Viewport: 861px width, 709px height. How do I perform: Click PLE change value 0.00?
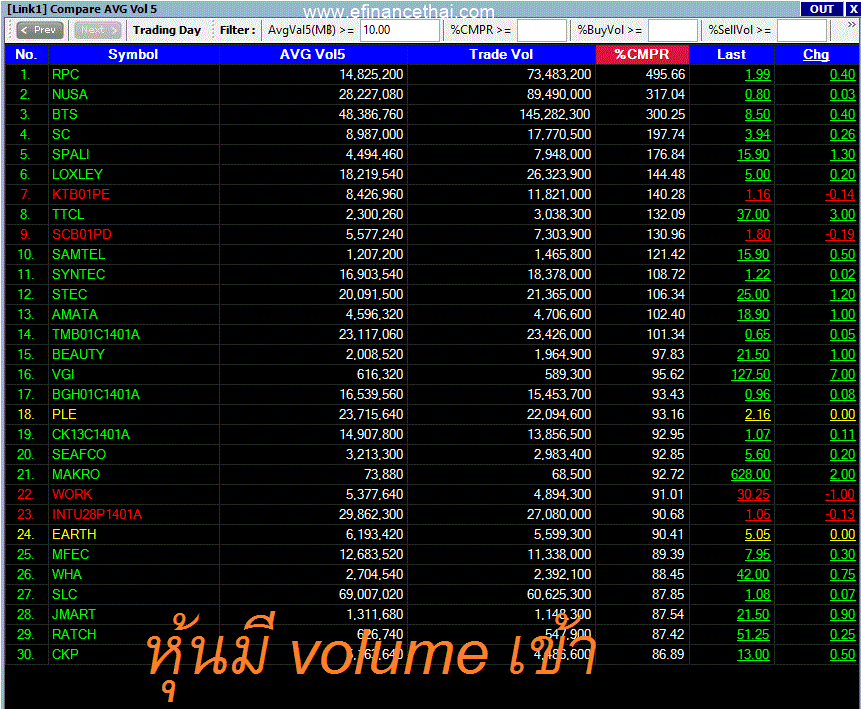[843, 414]
